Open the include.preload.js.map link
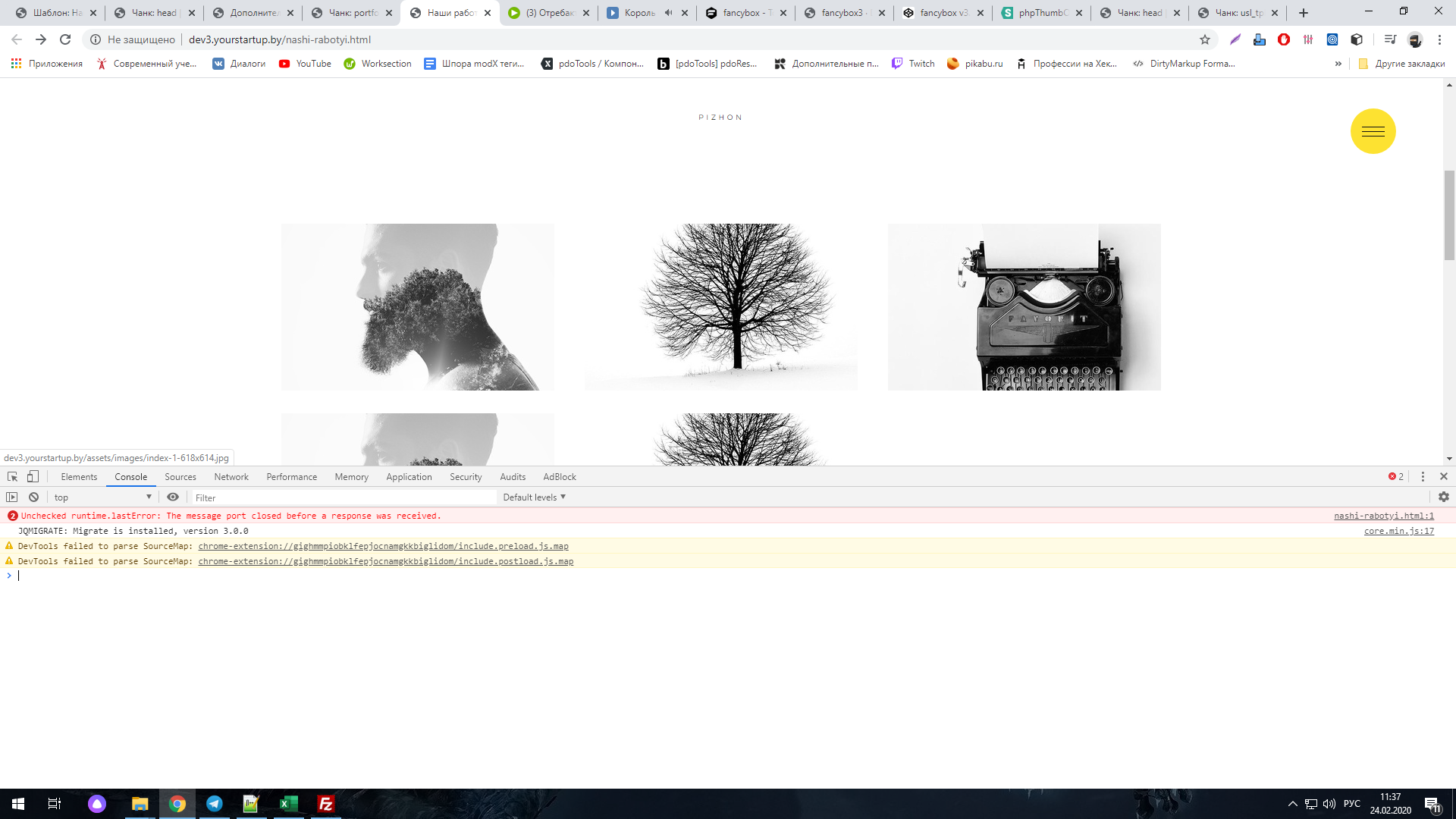Screen dimensions: 1456x819 (x=383, y=546)
